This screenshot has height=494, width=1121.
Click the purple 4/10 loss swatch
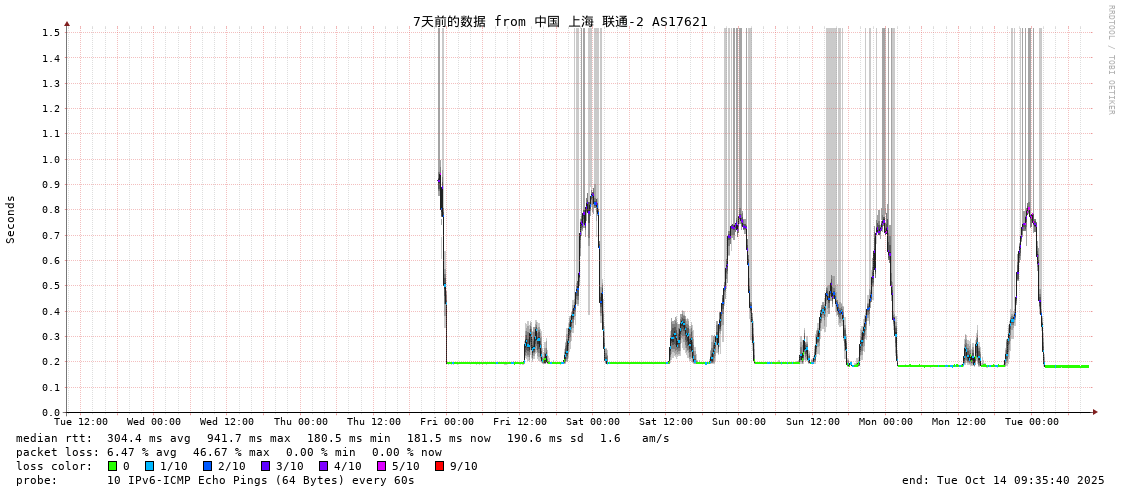tap(325, 466)
